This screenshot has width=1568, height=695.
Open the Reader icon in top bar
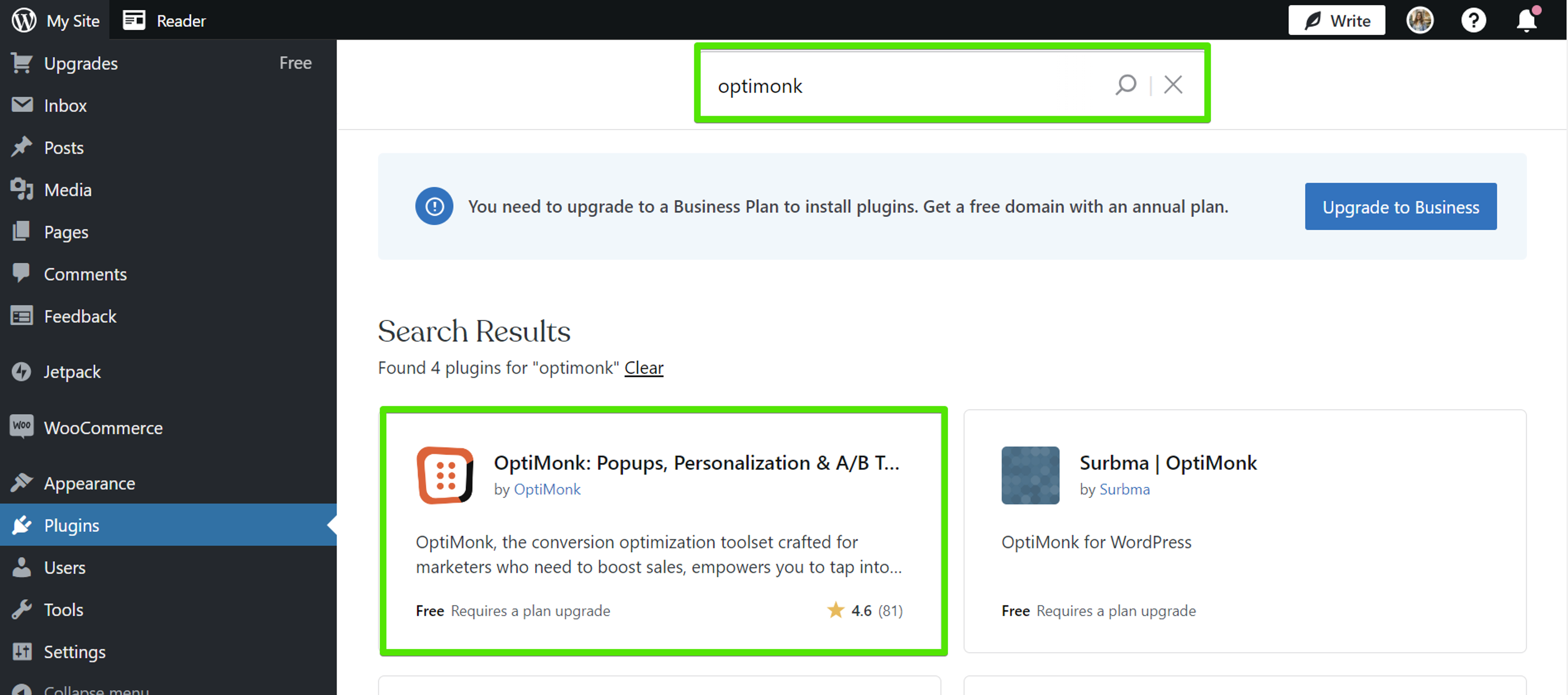point(134,20)
